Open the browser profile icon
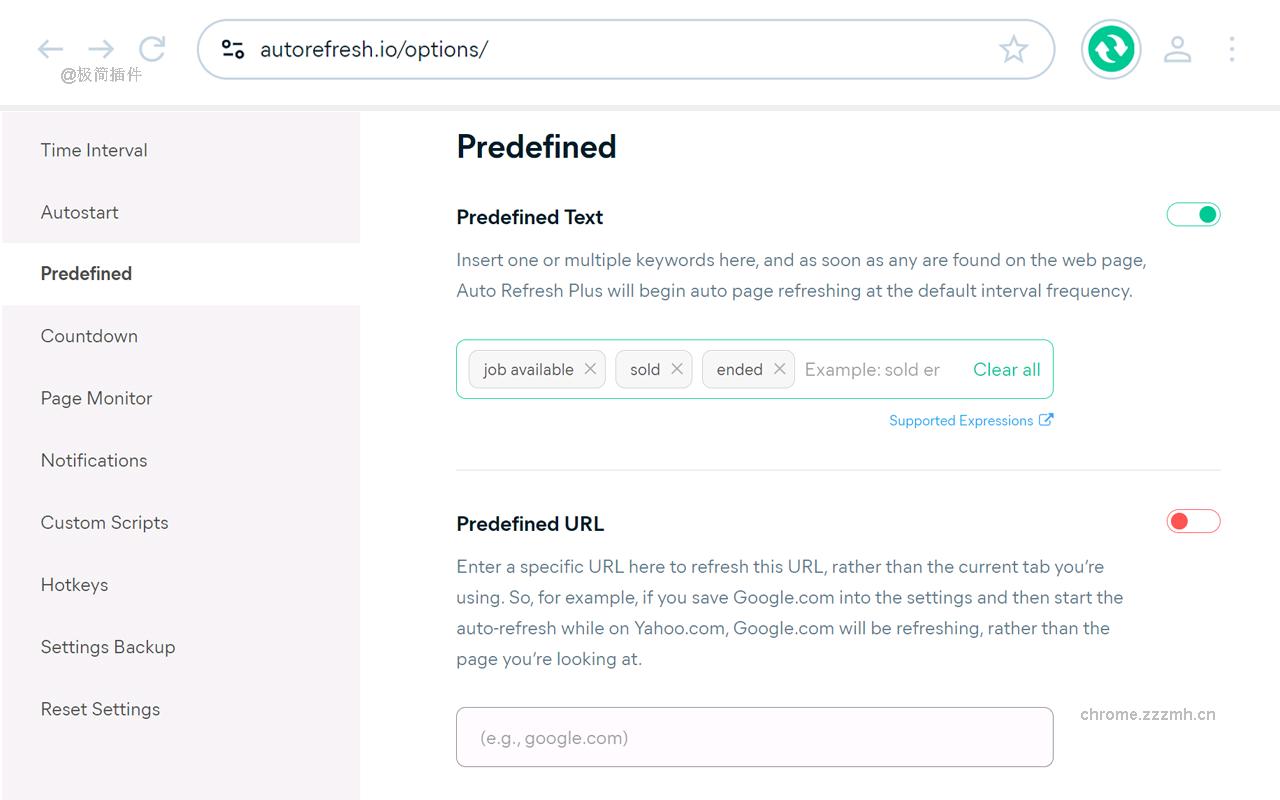This screenshot has width=1280, height=800. point(1177,49)
